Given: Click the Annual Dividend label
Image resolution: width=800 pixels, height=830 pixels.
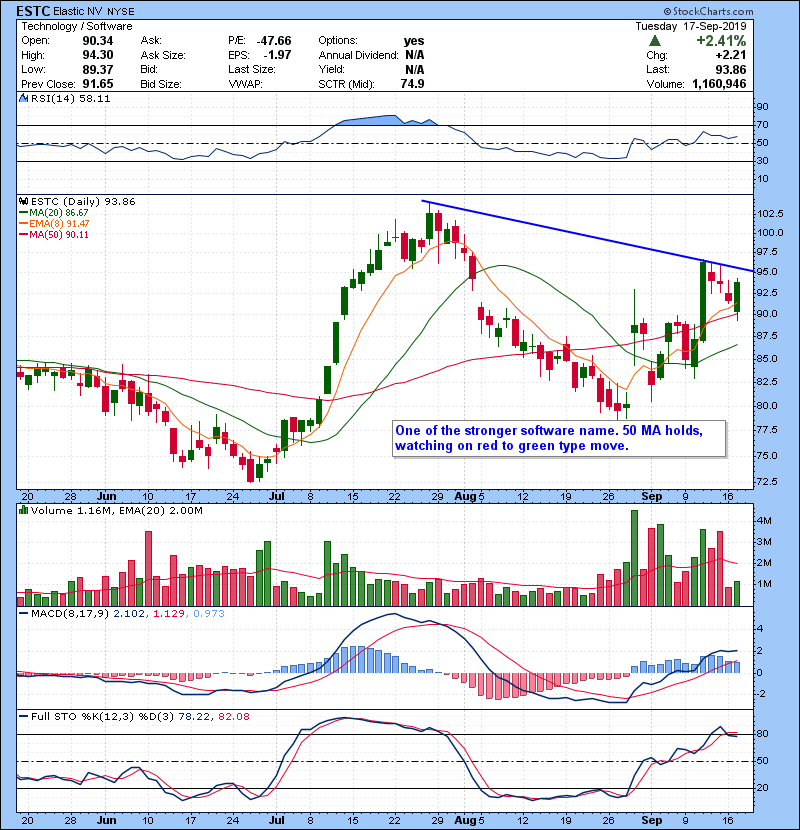Looking at the screenshot, I should pyautogui.click(x=358, y=55).
